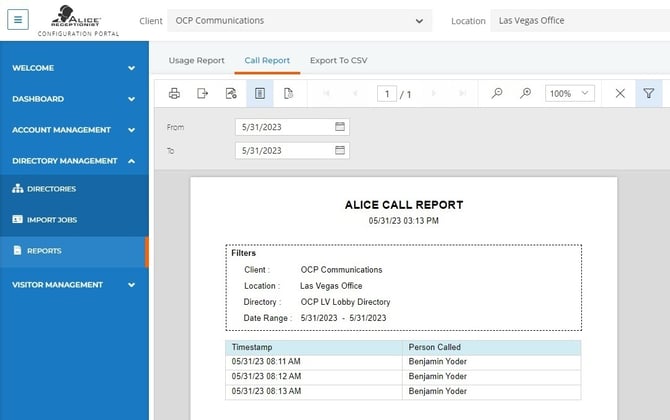Zoom in on the report
Viewport: 670px width, 420px height.
(x=526, y=93)
